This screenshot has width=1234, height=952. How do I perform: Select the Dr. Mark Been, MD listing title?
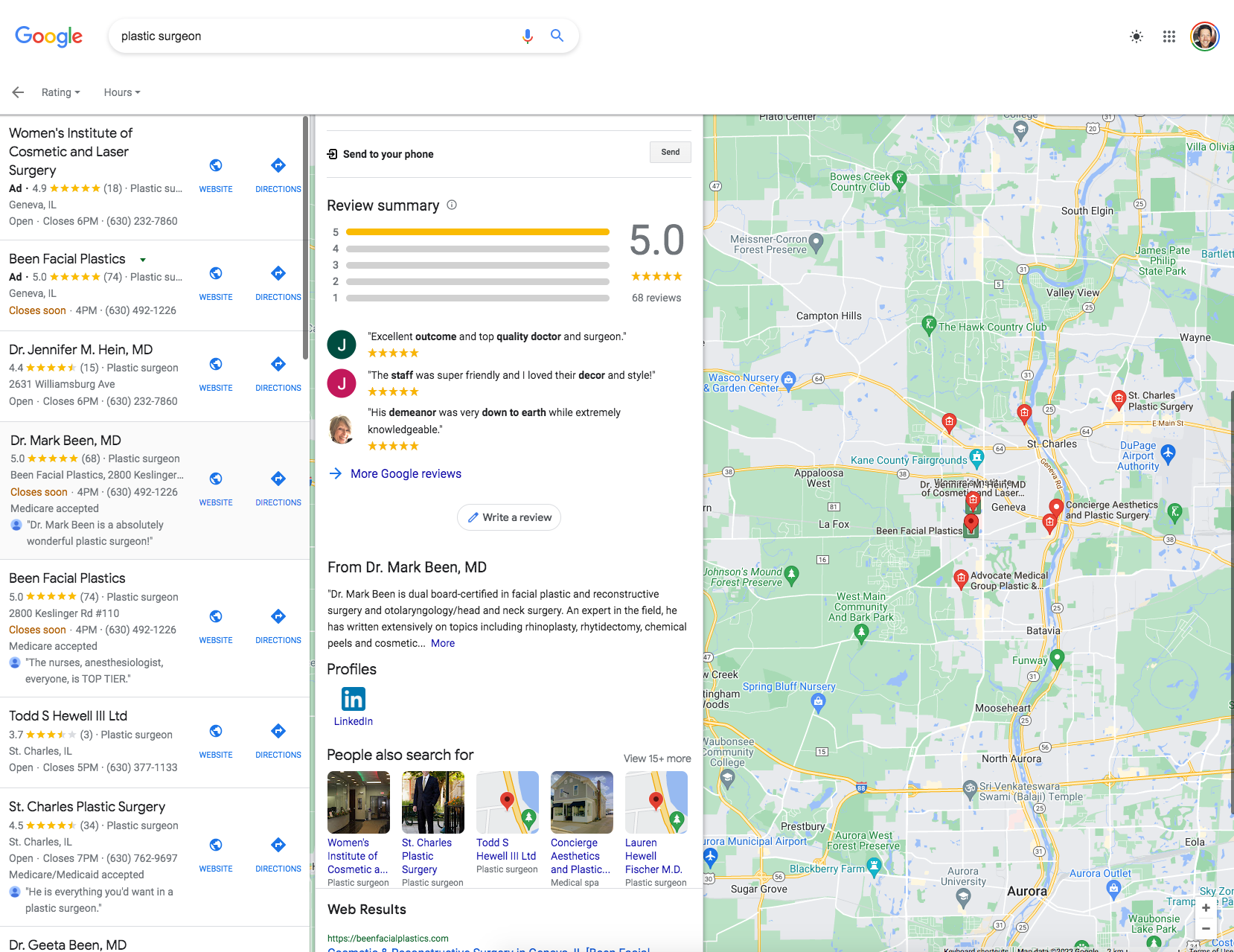coord(65,441)
